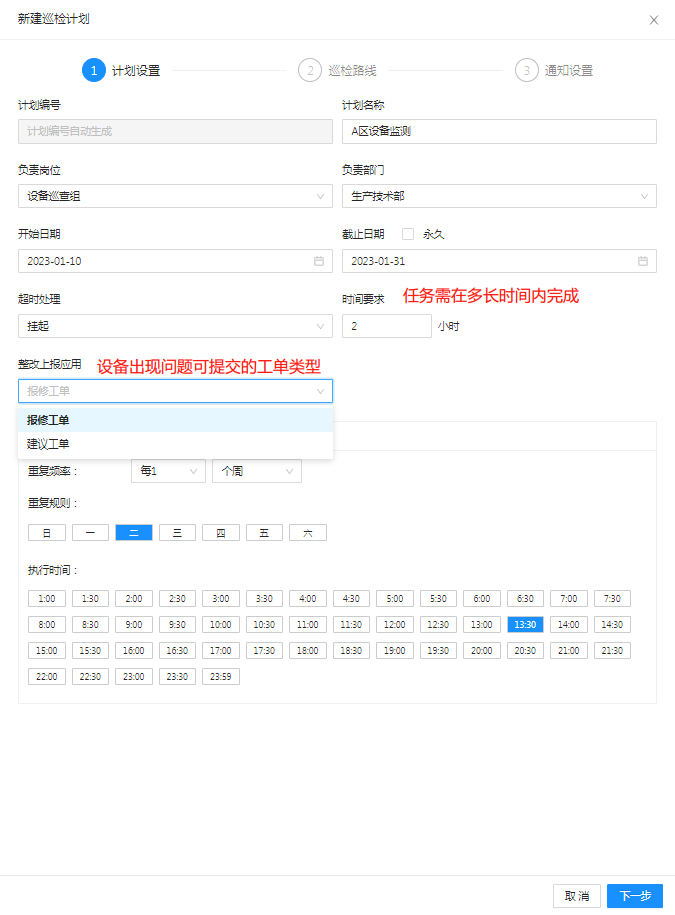Click step 2 巡检路线 circle icon
675x915 pixels.
(310, 70)
